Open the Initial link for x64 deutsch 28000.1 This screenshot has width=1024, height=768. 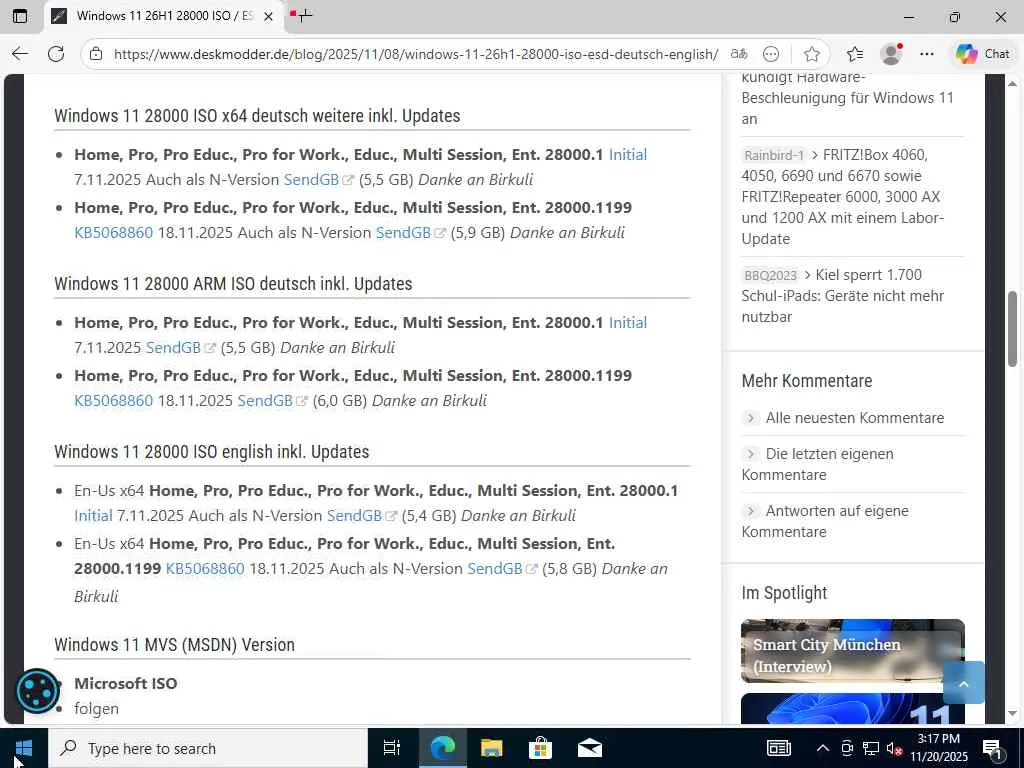click(628, 155)
